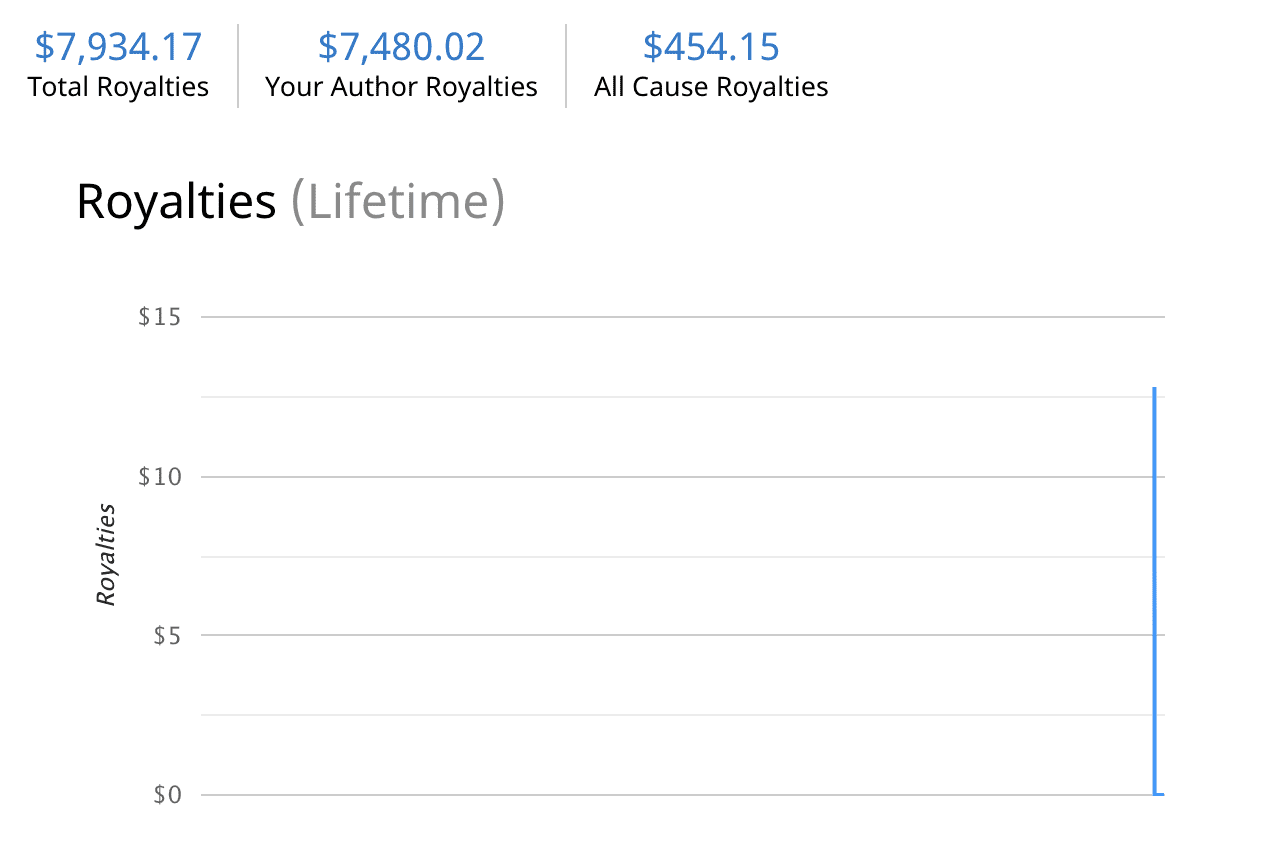Click divider between Author and Cause Royalties
This screenshot has width=1284, height=850.
click(x=566, y=66)
